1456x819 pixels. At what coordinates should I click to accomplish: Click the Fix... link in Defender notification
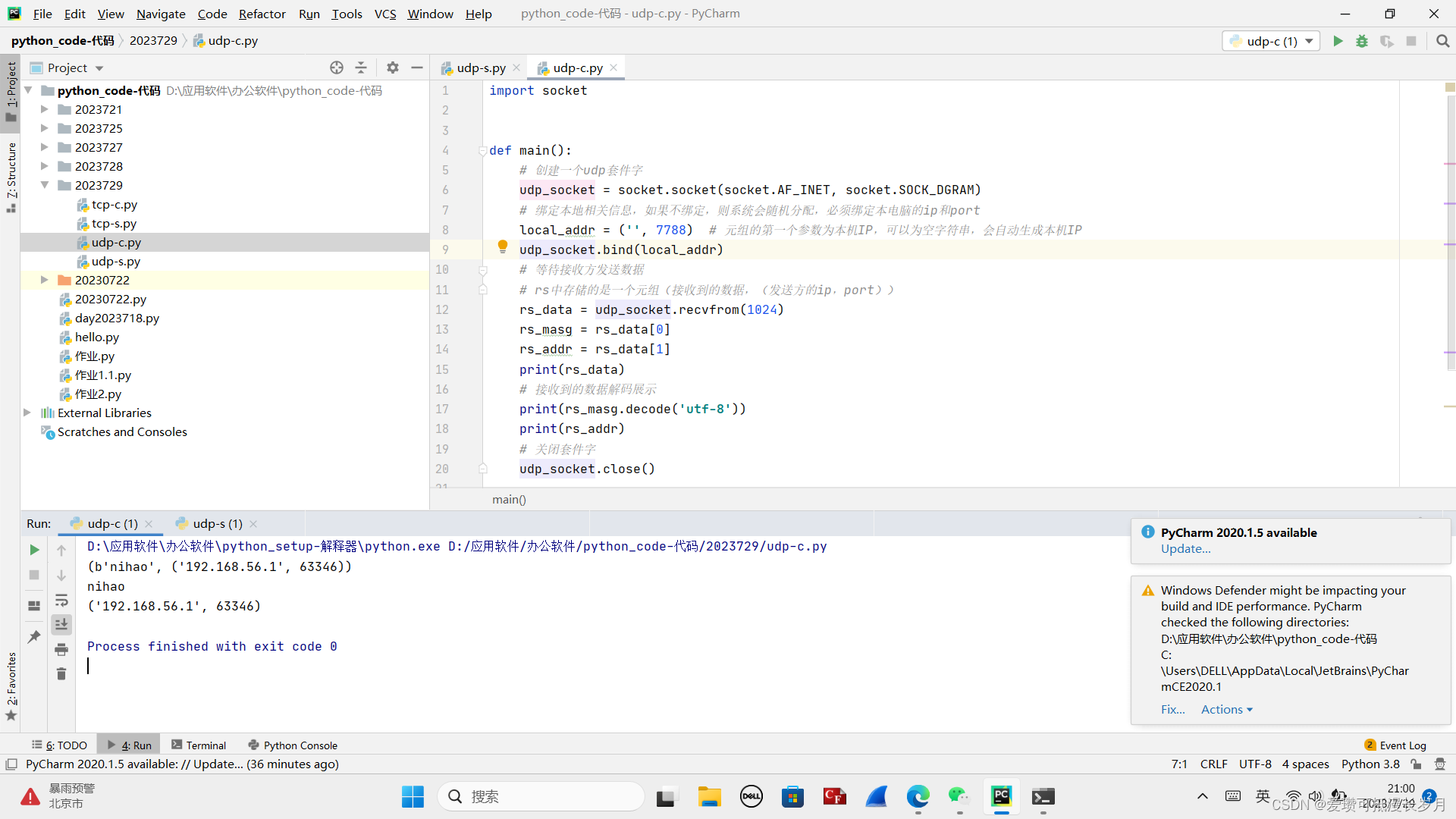[1172, 710]
